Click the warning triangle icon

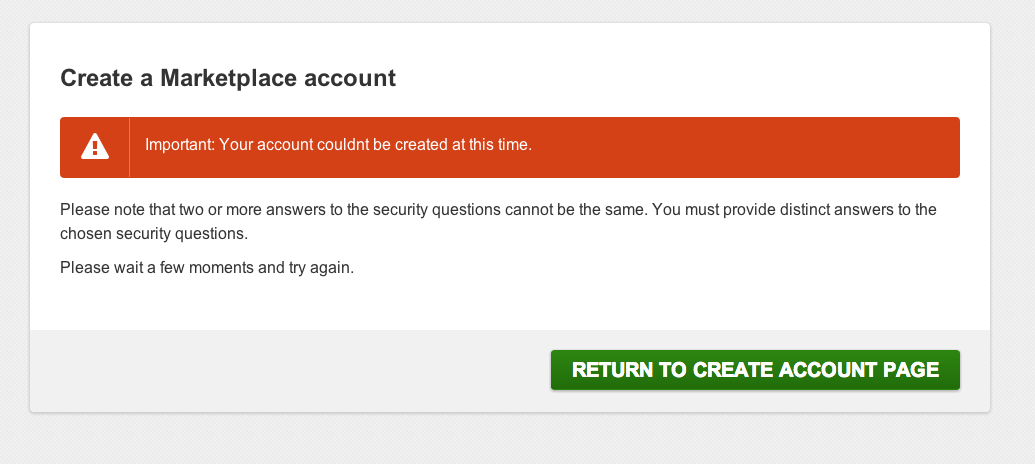pyautogui.click(x=95, y=147)
